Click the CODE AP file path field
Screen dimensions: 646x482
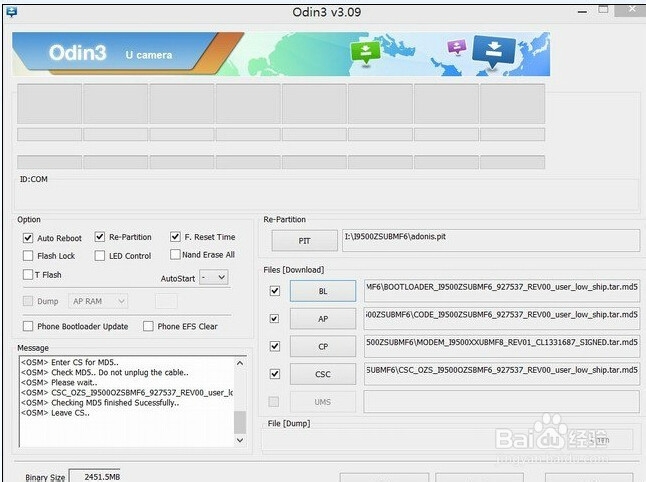[501, 318]
